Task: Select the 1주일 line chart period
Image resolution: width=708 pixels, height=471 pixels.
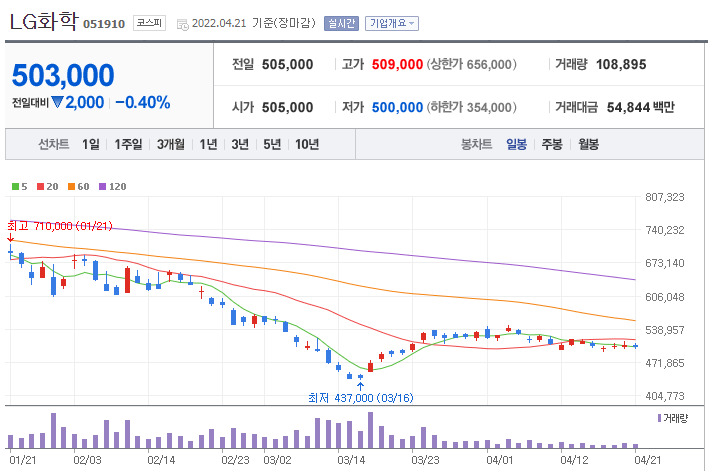Action: (128, 145)
